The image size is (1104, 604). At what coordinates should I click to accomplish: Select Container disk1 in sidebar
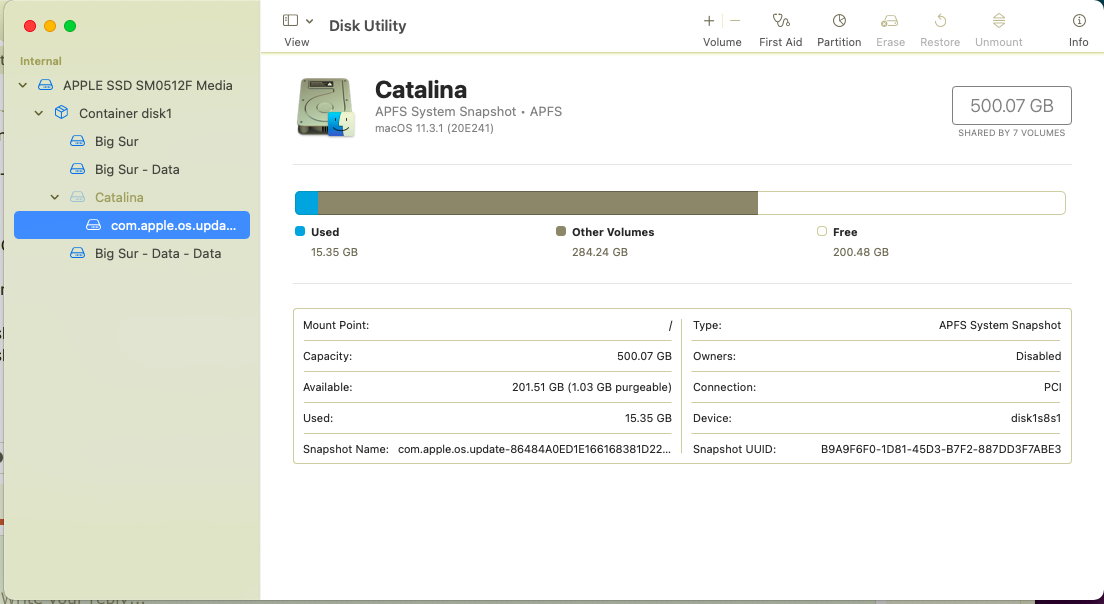click(125, 113)
